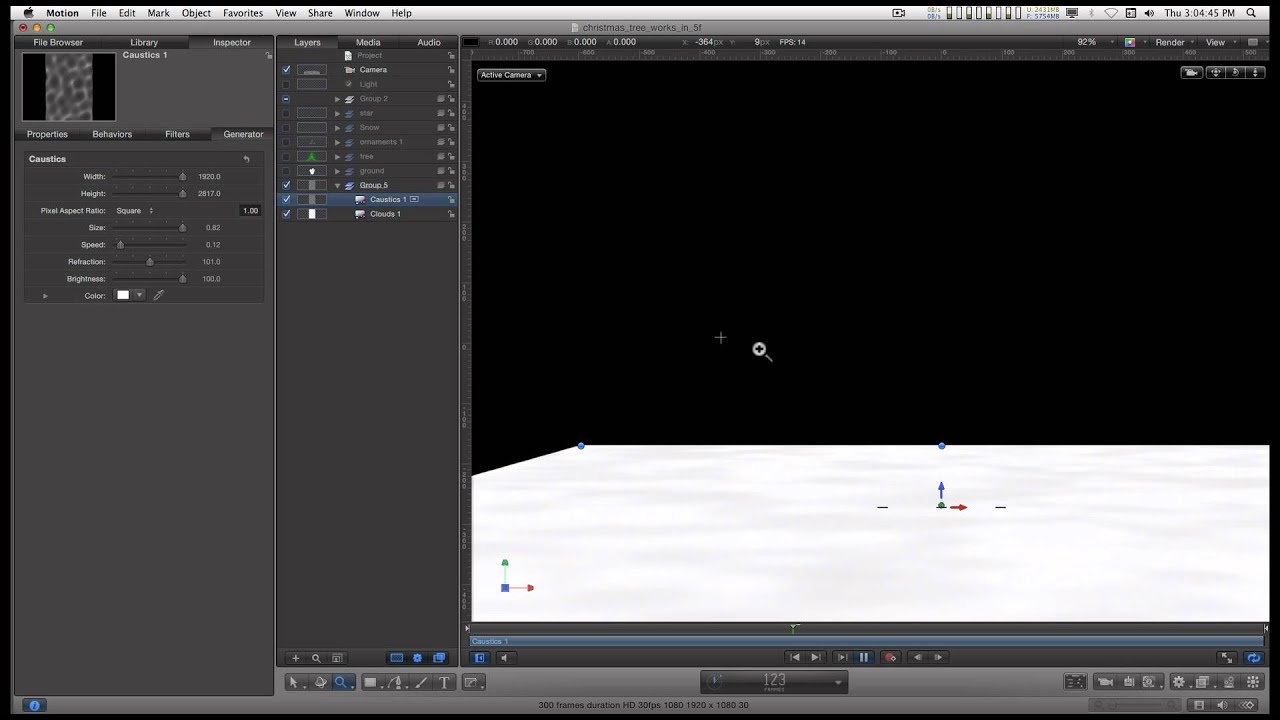This screenshot has width=1280, height=720.
Task: Add a new camera from toolbar
Action: tap(1105, 682)
